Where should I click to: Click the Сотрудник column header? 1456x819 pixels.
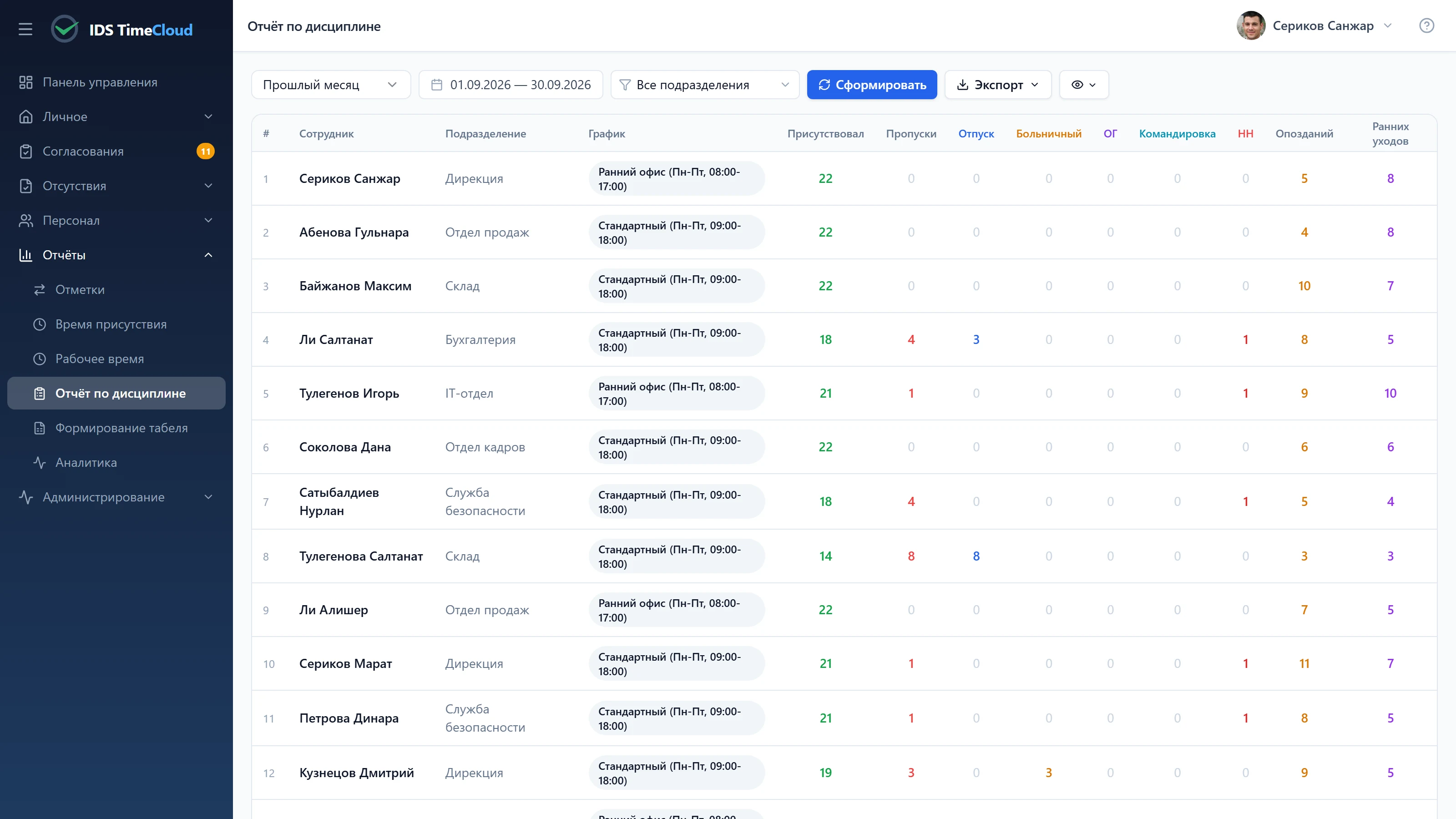pos(326,133)
